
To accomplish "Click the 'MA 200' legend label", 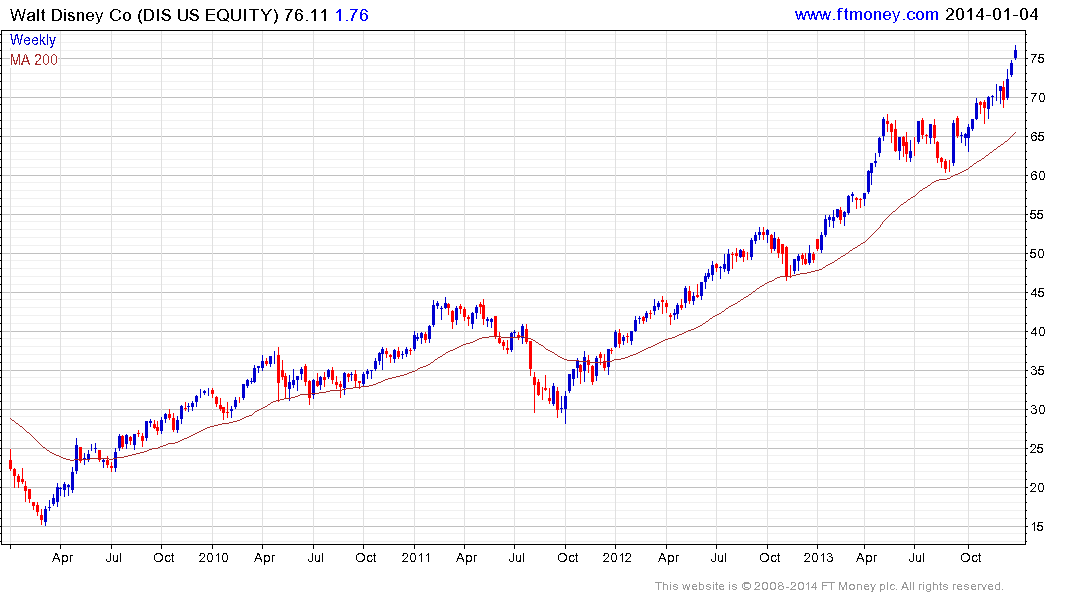I will tap(34, 60).
